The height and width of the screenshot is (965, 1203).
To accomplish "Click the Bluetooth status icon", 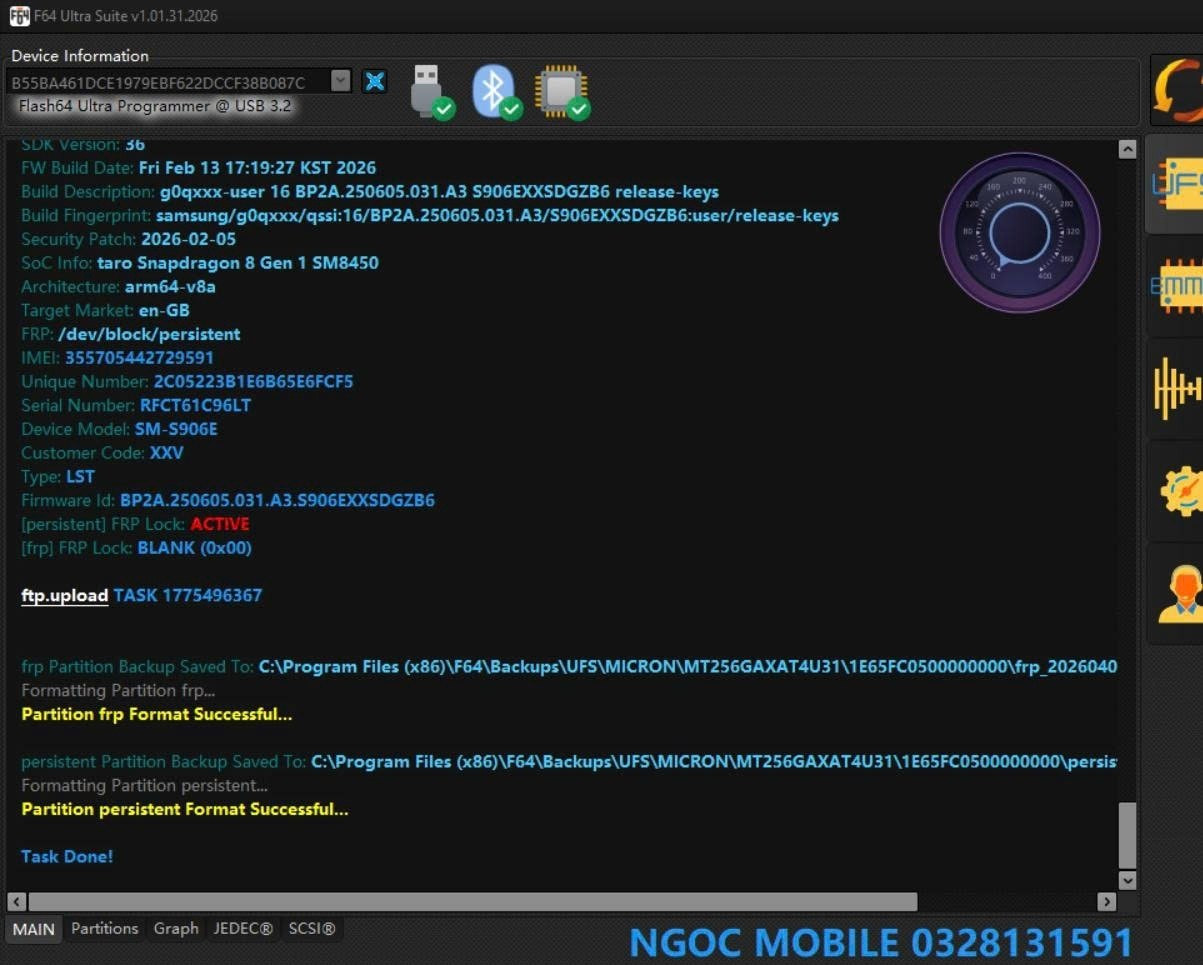I will [497, 91].
